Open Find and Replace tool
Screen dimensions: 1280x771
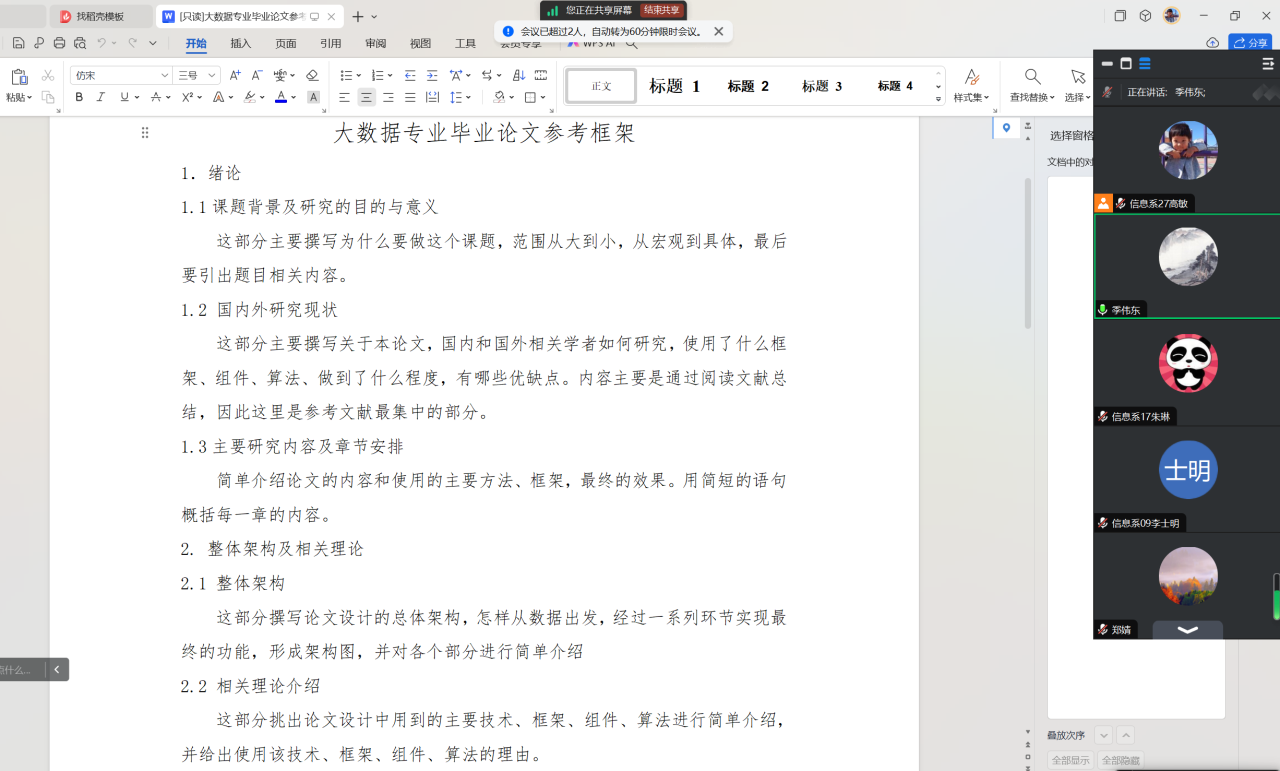click(x=1032, y=86)
